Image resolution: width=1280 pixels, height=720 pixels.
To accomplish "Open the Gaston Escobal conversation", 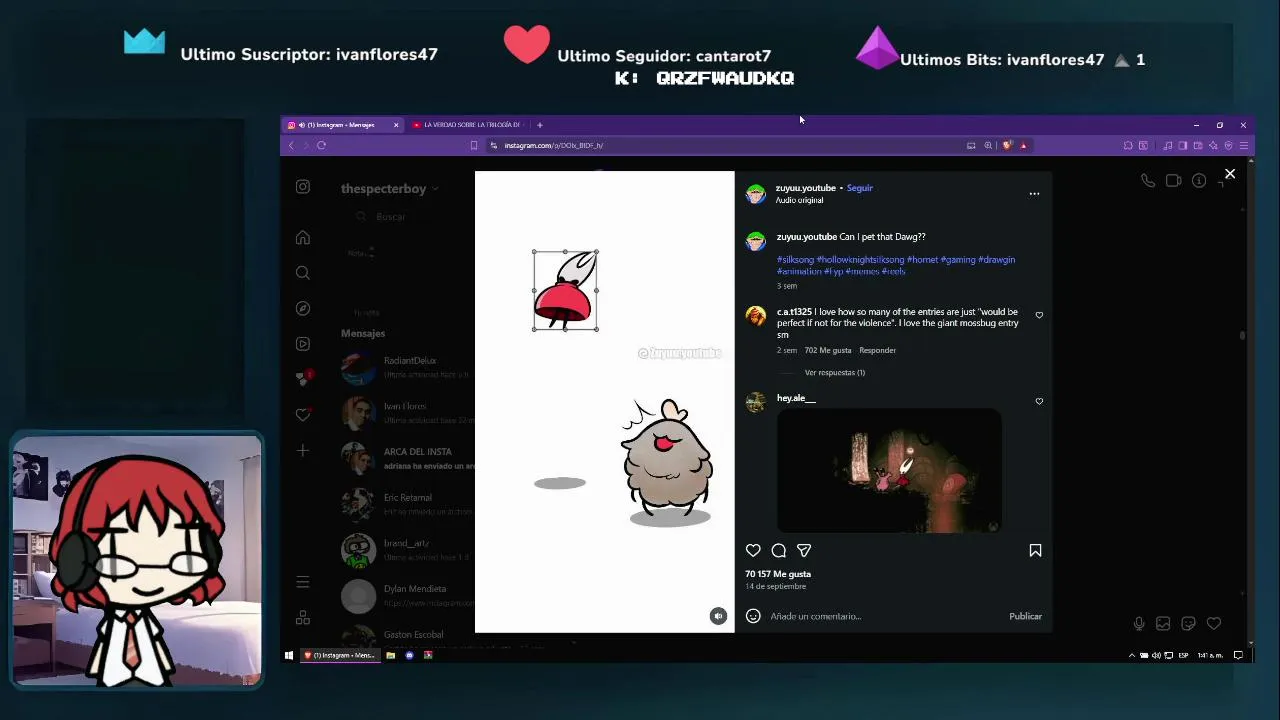I will coord(407,638).
